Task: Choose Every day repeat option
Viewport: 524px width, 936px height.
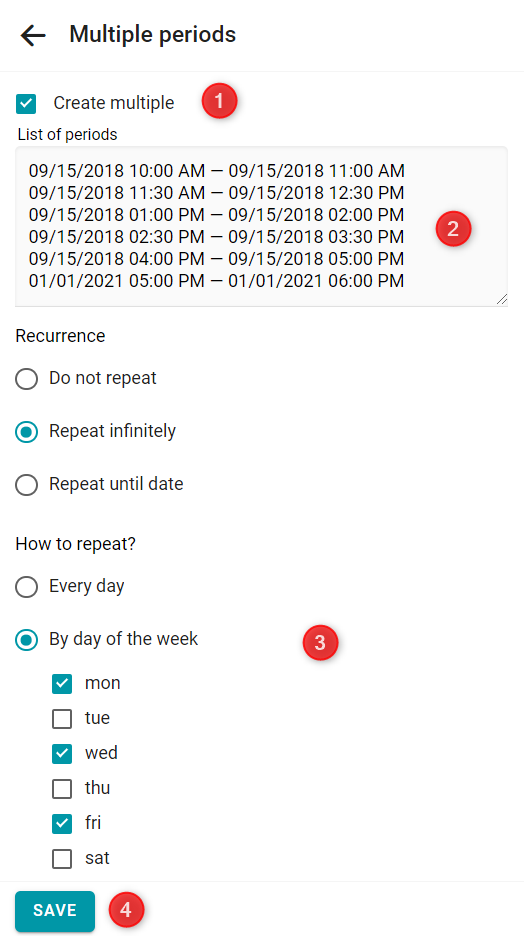Action: pos(26,587)
